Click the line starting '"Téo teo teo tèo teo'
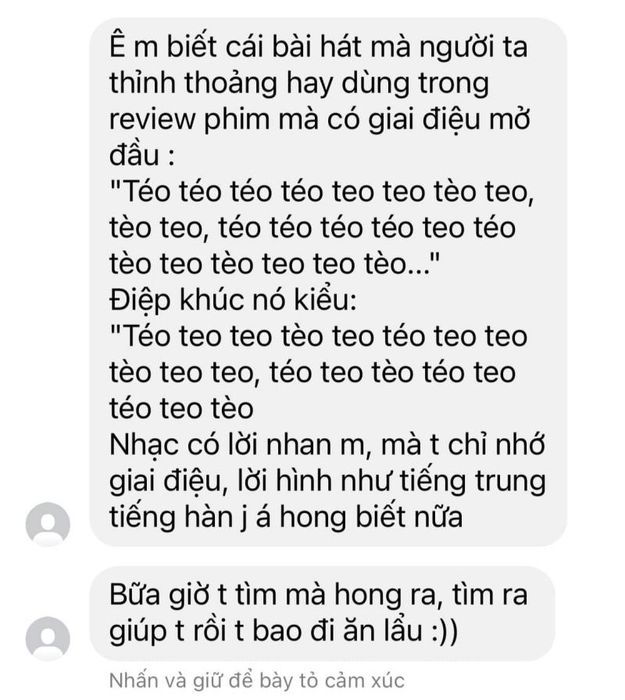Viewport: 625px width, 700px height. (x=318, y=336)
